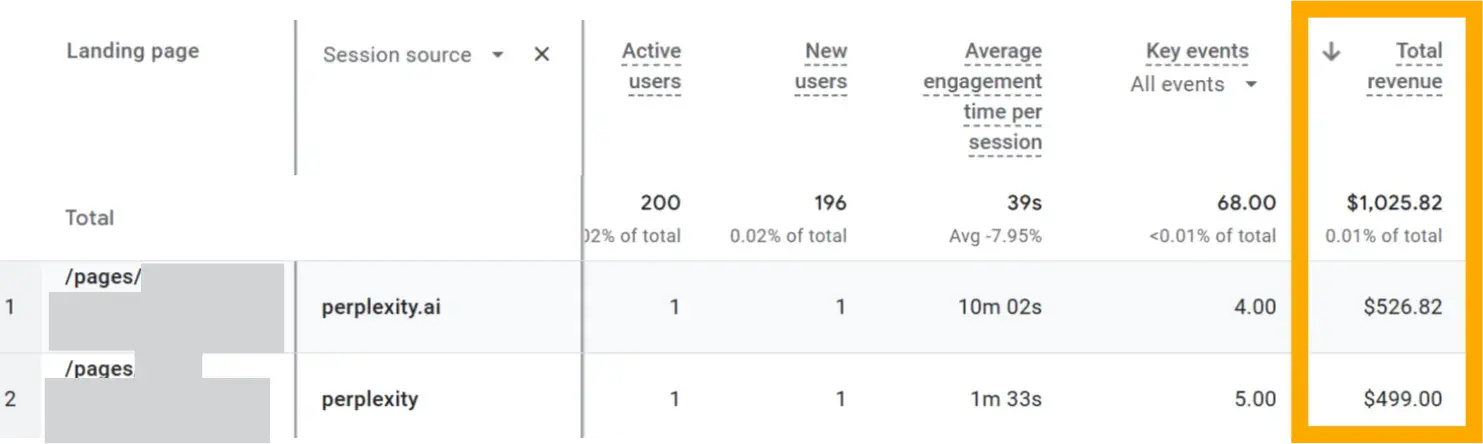This screenshot has height=444, width=1483.
Task: Click the Total row label
Action: pyautogui.click(x=90, y=218)
